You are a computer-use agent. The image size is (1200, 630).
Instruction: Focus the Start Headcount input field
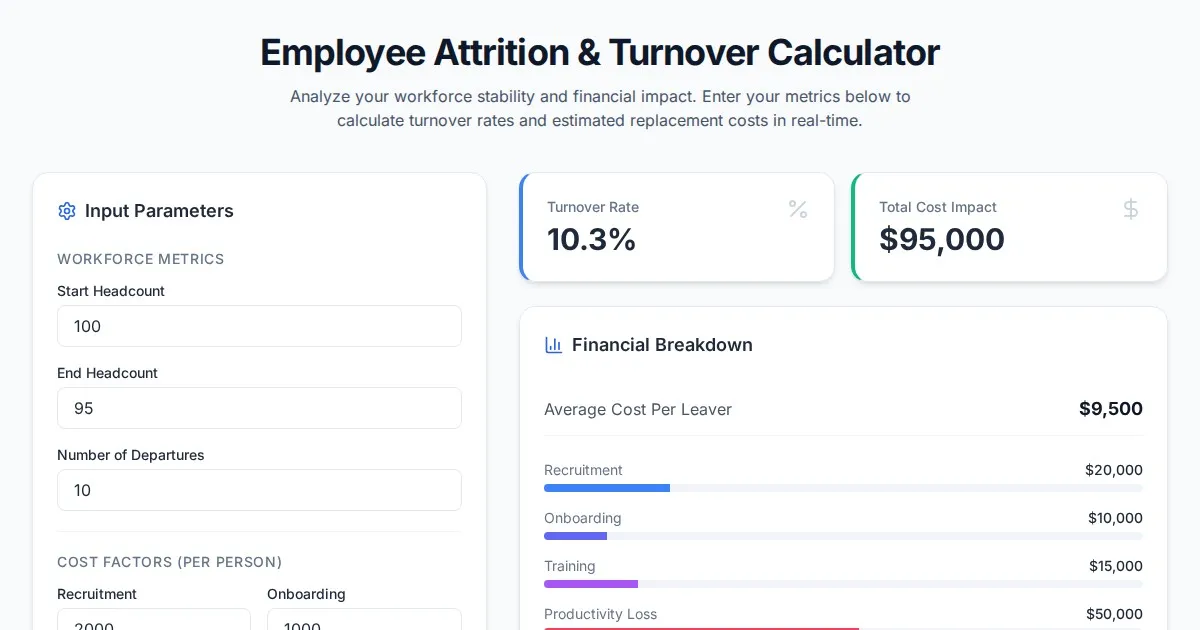pos(259,326)
